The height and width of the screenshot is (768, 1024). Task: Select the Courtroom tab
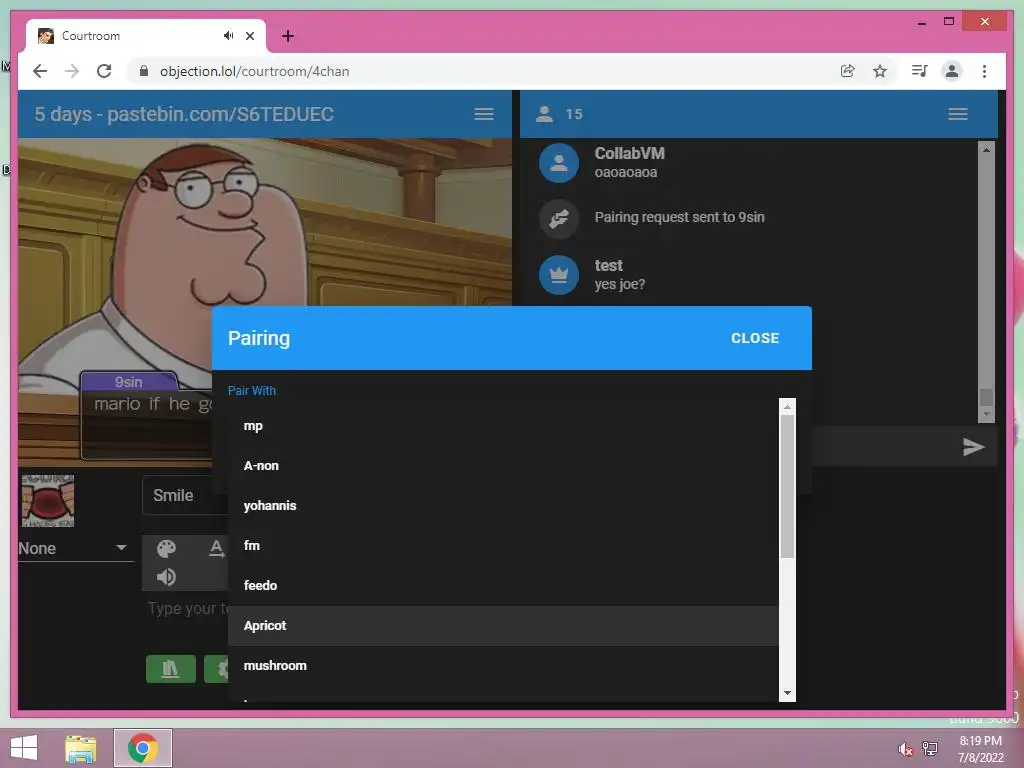coord(145,36)
